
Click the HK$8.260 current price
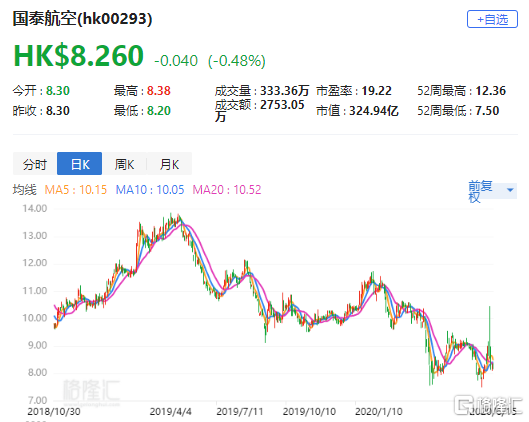pyautogui.click(x=79, y=56)
